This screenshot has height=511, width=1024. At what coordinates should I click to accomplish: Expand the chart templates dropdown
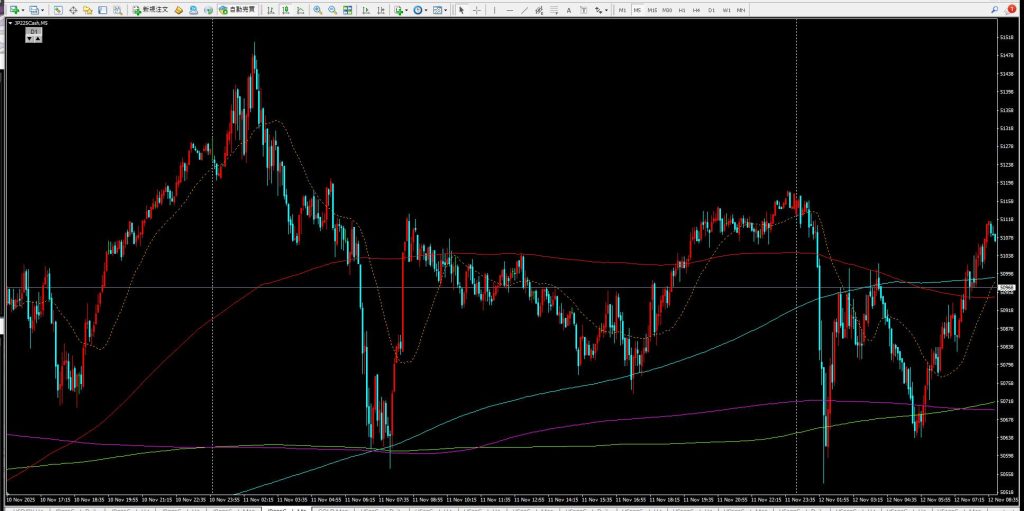(x=448, y=10)
